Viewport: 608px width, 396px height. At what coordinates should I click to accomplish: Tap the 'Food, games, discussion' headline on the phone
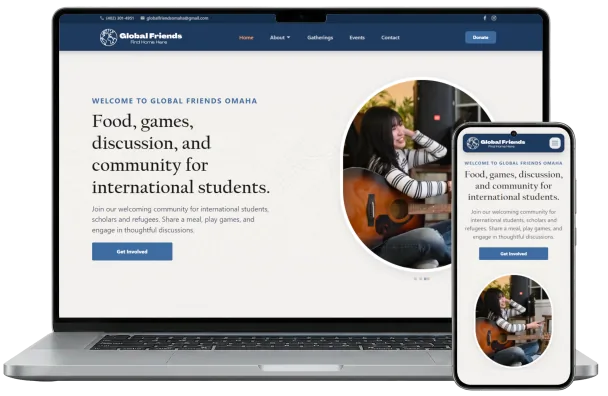click(x=513, y=186)
